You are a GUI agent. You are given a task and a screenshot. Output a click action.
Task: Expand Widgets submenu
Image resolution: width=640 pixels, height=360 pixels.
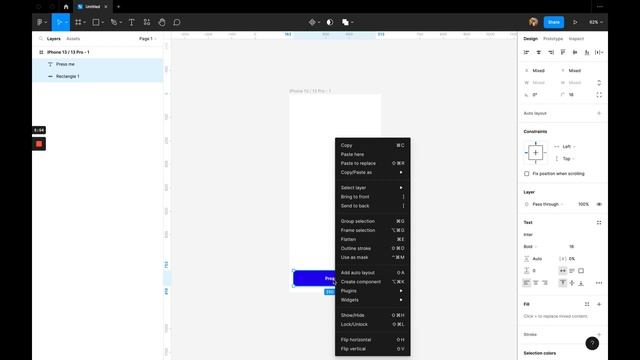pos(372,300)
